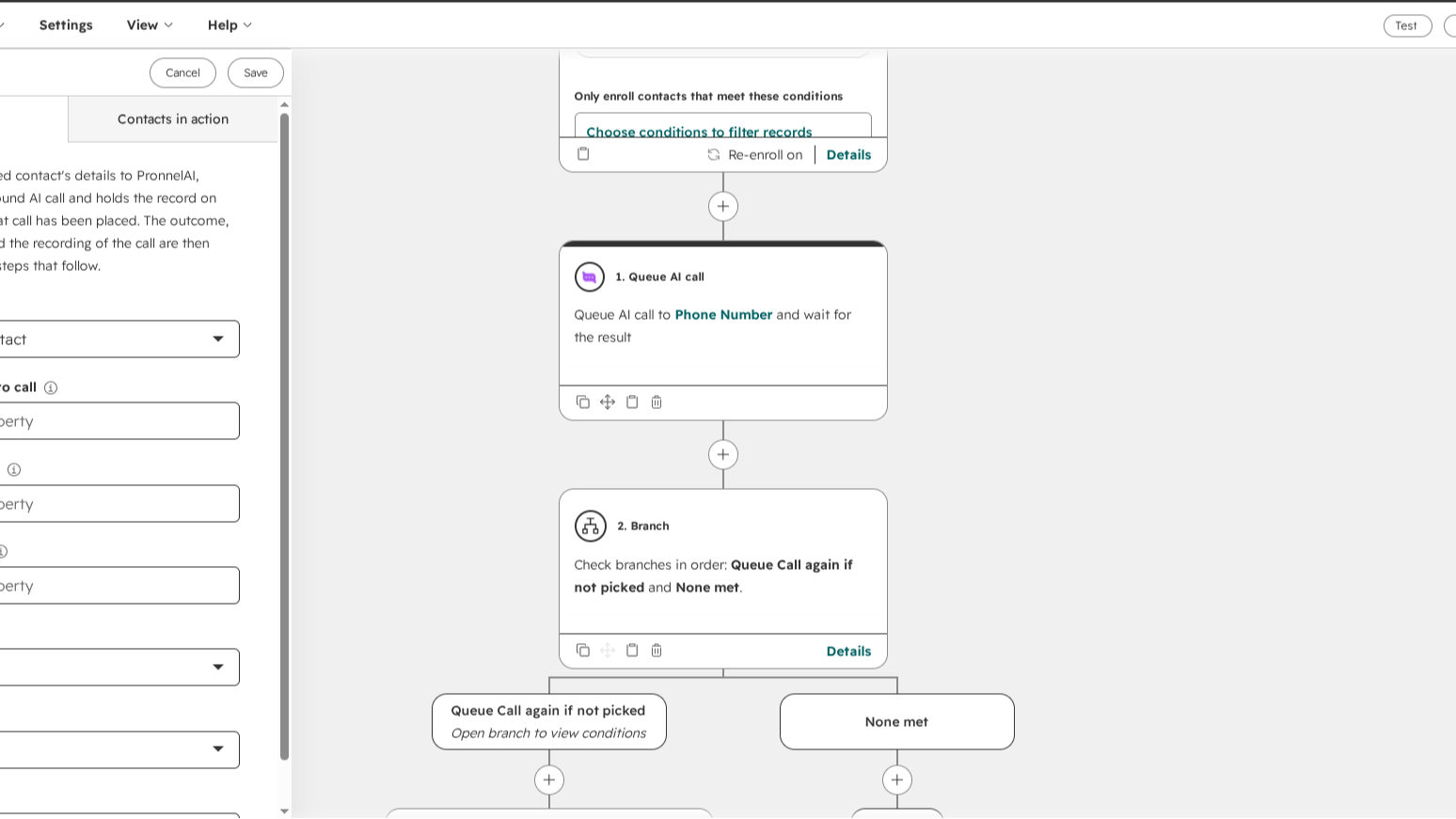
Task: Switch to the Contacts in action tab
Action: (x=173, y=119)
